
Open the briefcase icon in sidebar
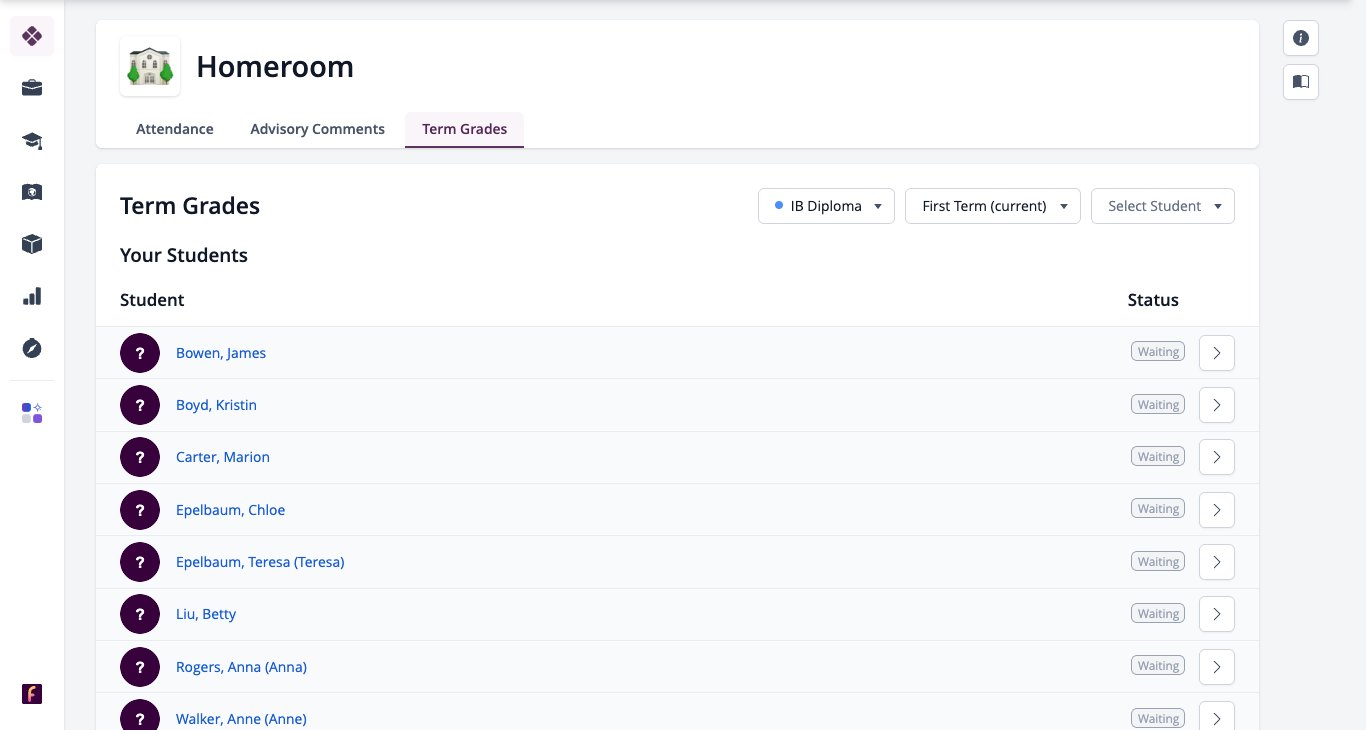(x=32, y=88)
